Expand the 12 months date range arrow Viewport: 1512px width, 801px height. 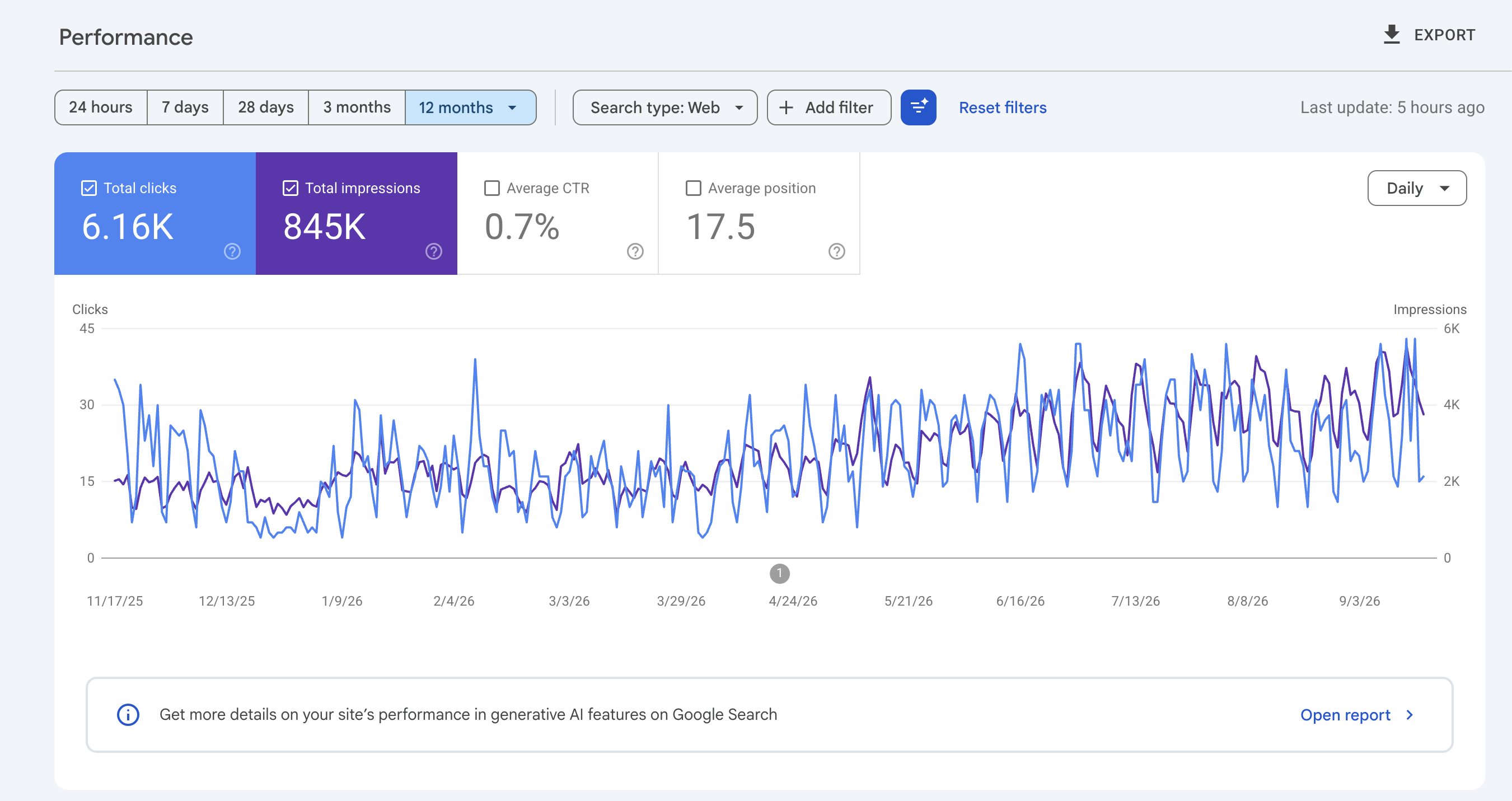pyautogui.click(x=512, y=108)
